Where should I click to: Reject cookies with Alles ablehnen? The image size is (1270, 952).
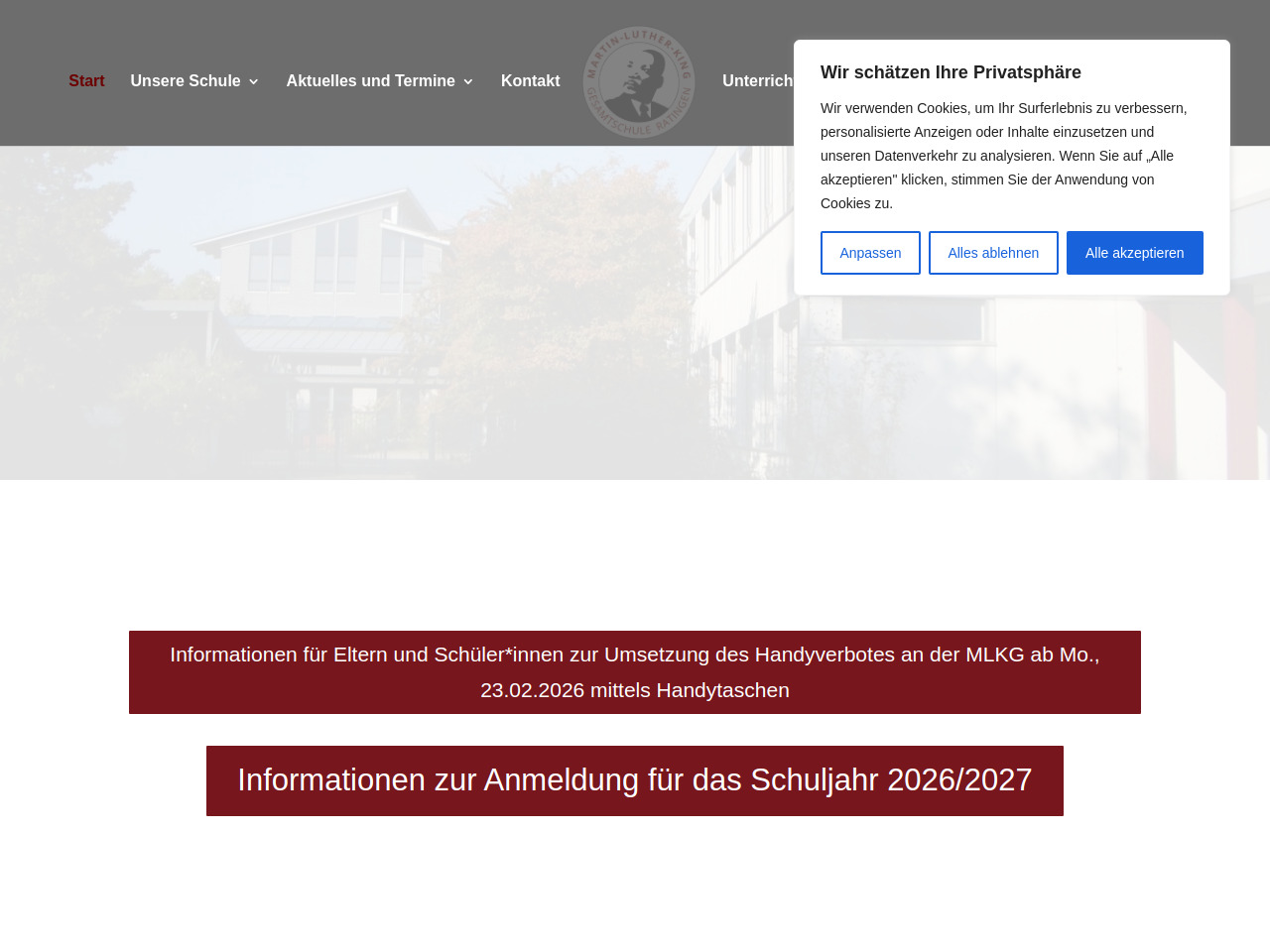pos(993,253)
